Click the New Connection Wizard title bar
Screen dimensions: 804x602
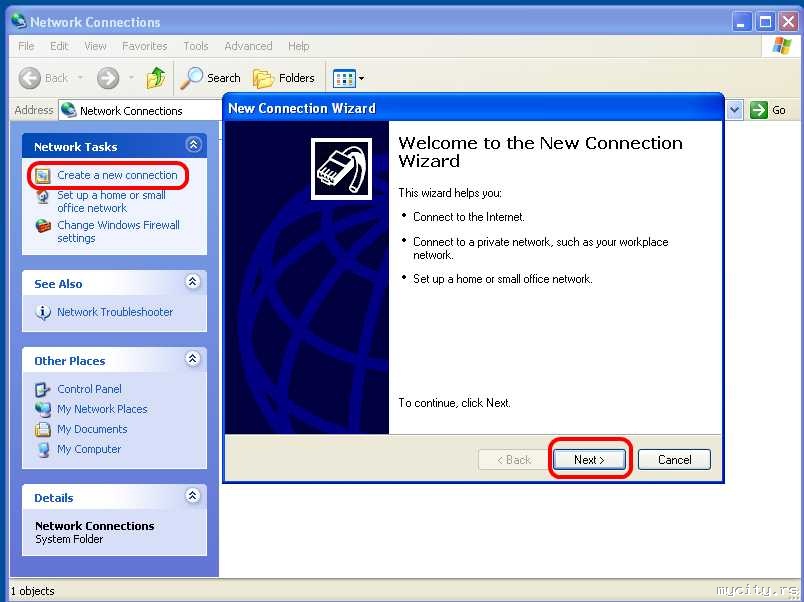coord(474,108)
